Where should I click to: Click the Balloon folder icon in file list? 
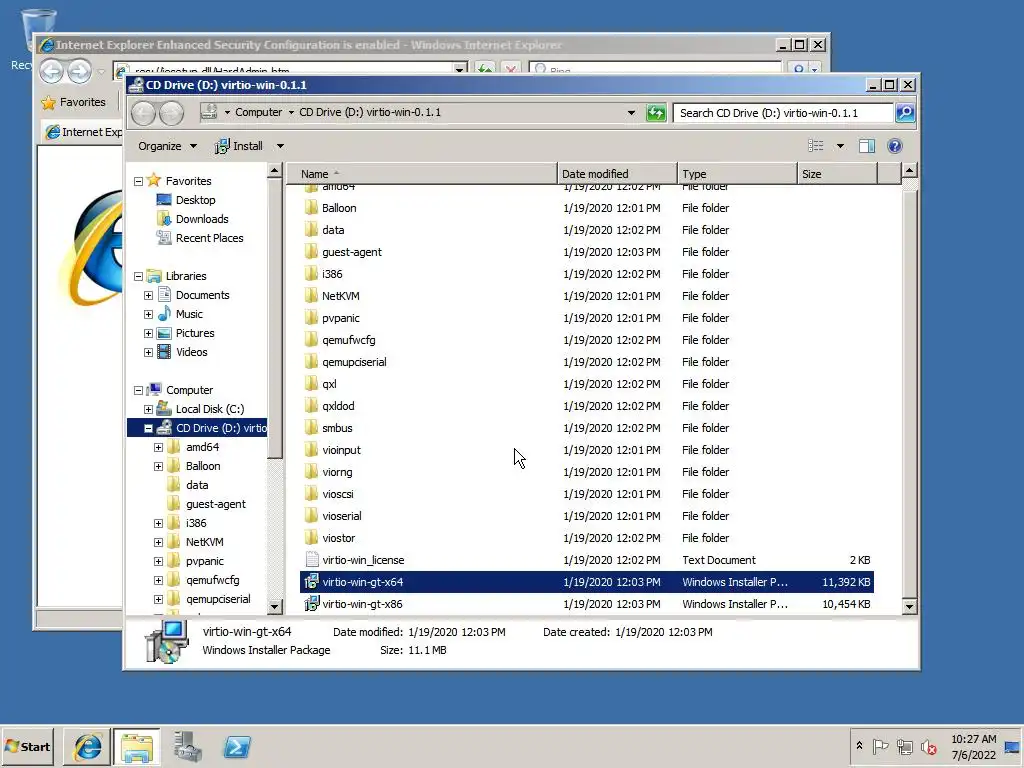coord(312,208)
